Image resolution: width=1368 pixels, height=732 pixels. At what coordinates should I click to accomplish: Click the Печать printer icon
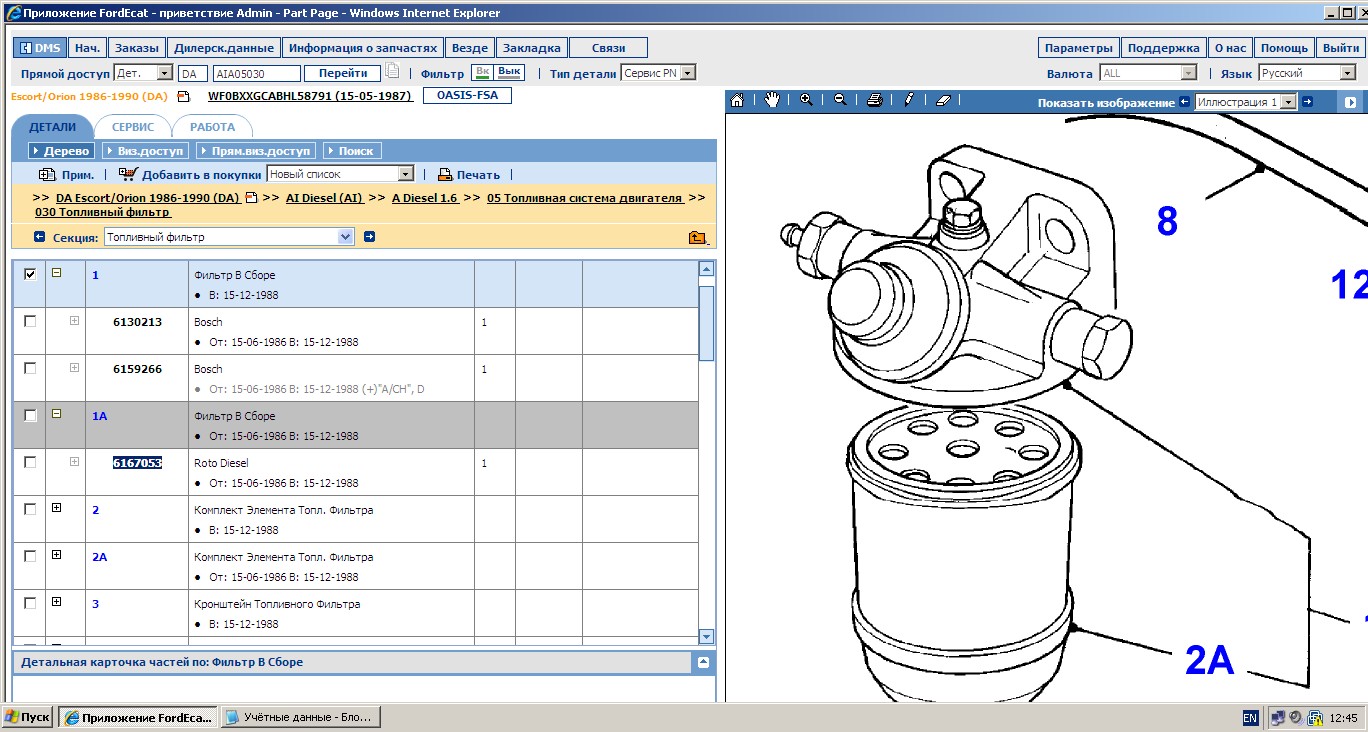(x=445, y=174)
